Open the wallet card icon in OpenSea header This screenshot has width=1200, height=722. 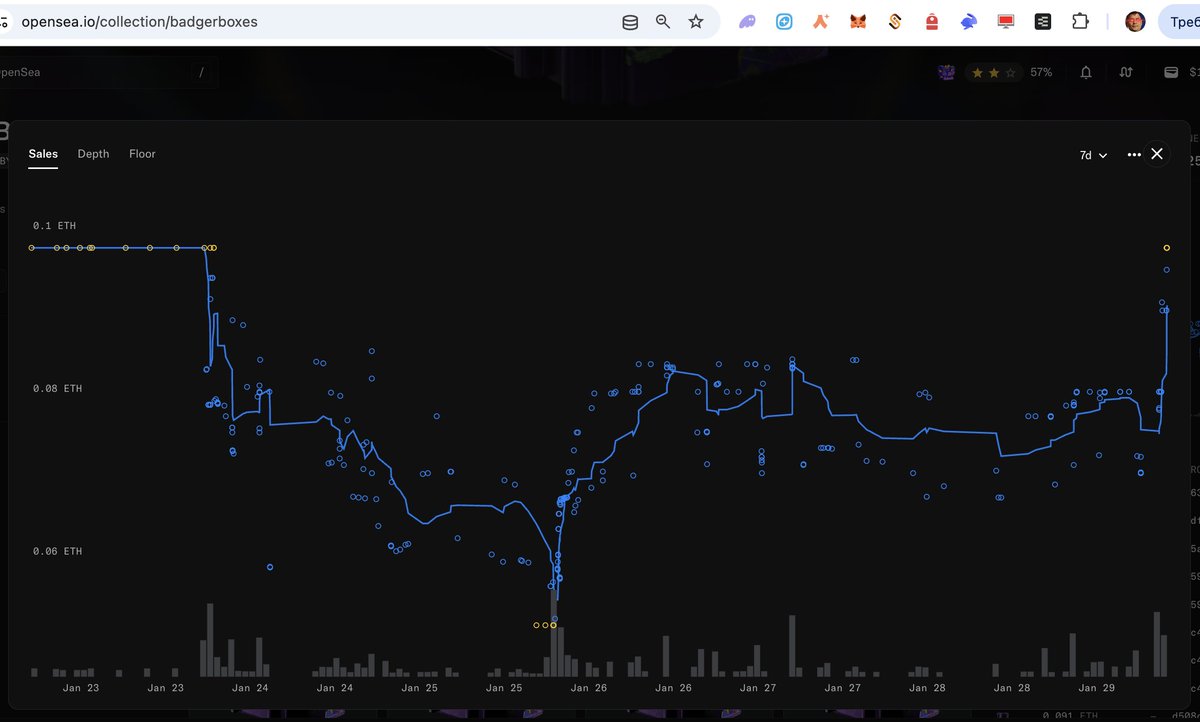coord(1171,72)
